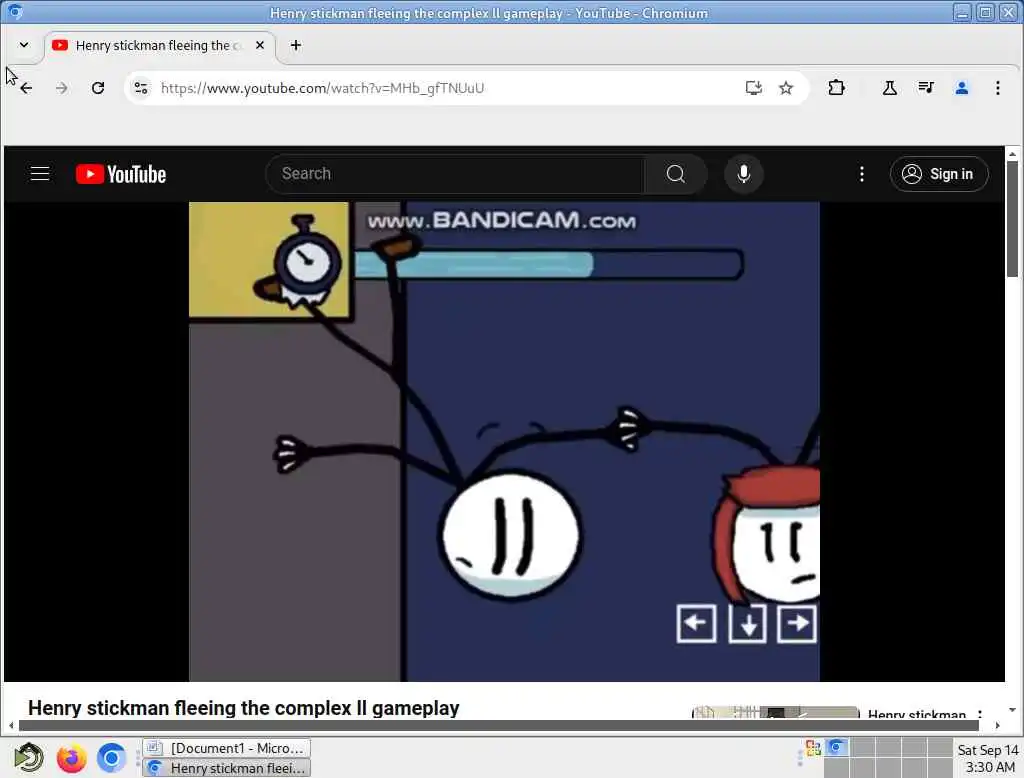Screen dimensions: 1024x778
Task: Bookmark this page with star icon
Action: 786,88
